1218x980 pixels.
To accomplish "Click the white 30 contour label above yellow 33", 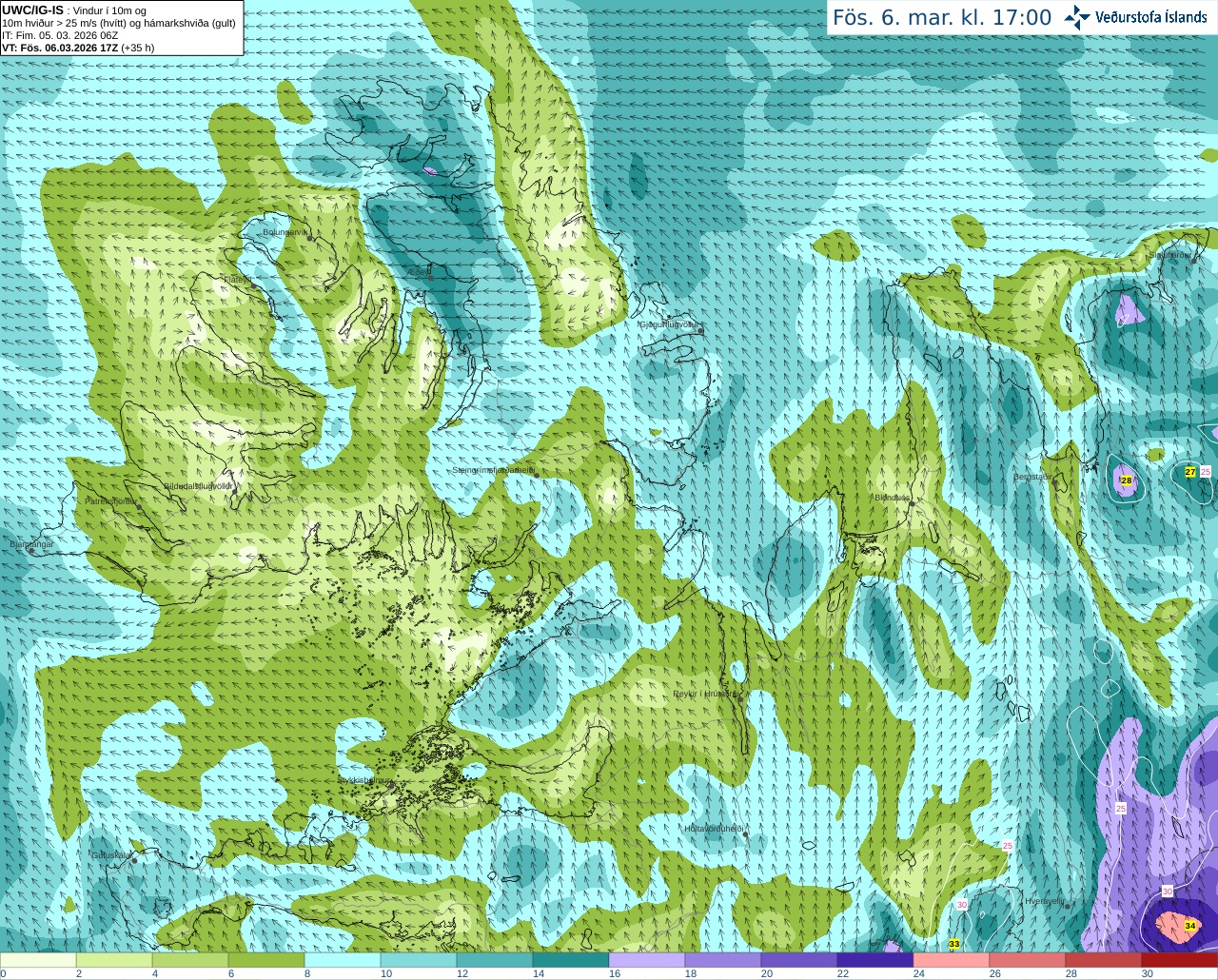I will point(962,905).
